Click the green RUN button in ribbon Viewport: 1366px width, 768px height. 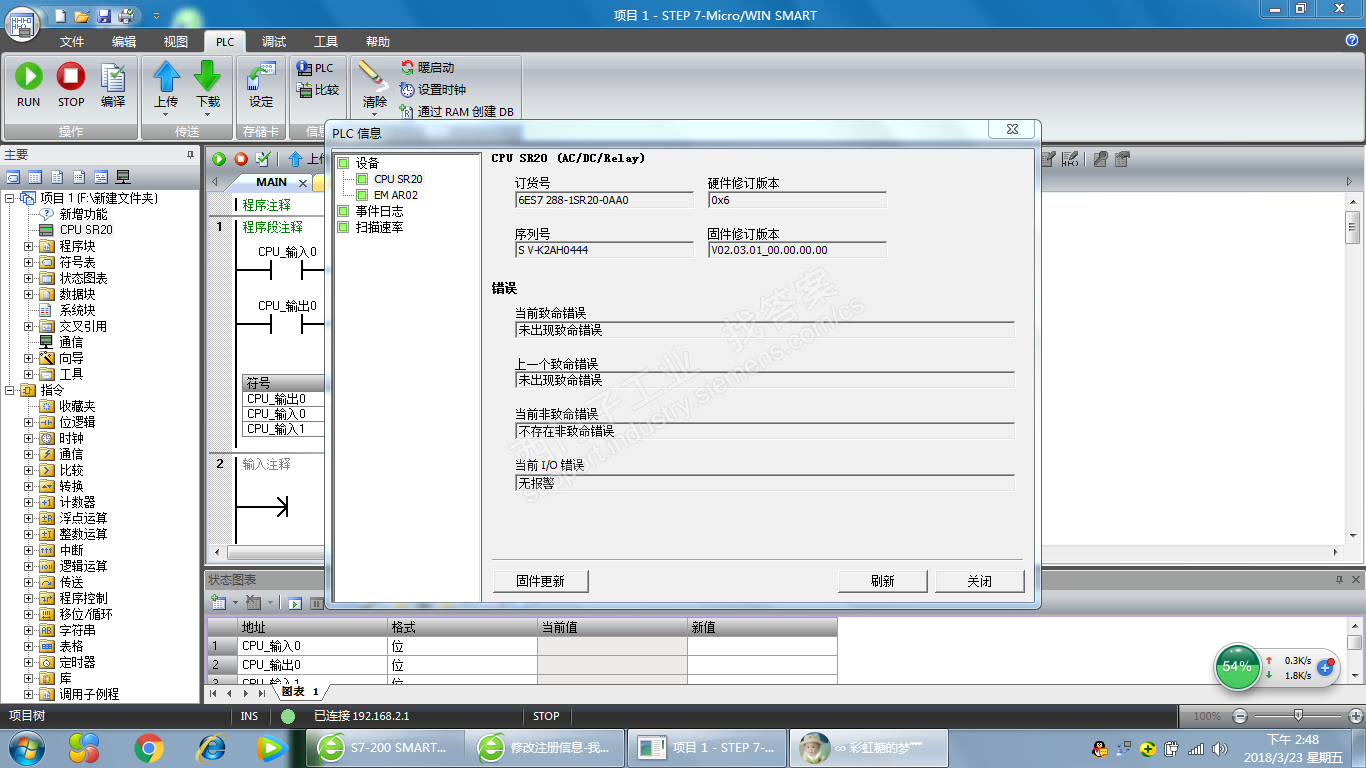pyautogui.click(x=28, y=84)
